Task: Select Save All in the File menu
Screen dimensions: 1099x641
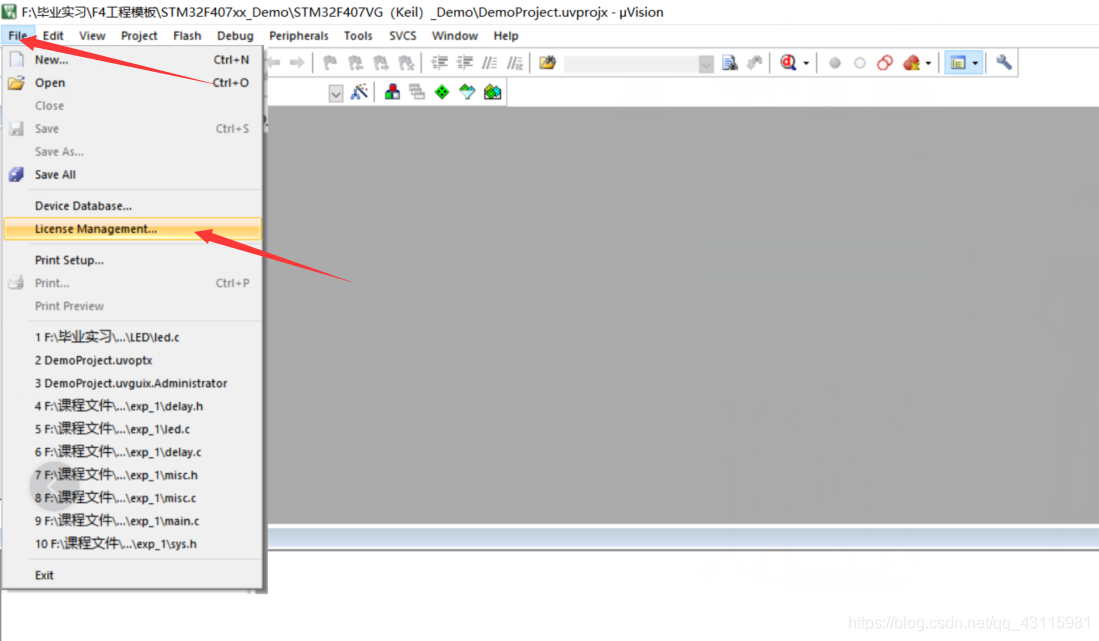Action: click(132, 174)
